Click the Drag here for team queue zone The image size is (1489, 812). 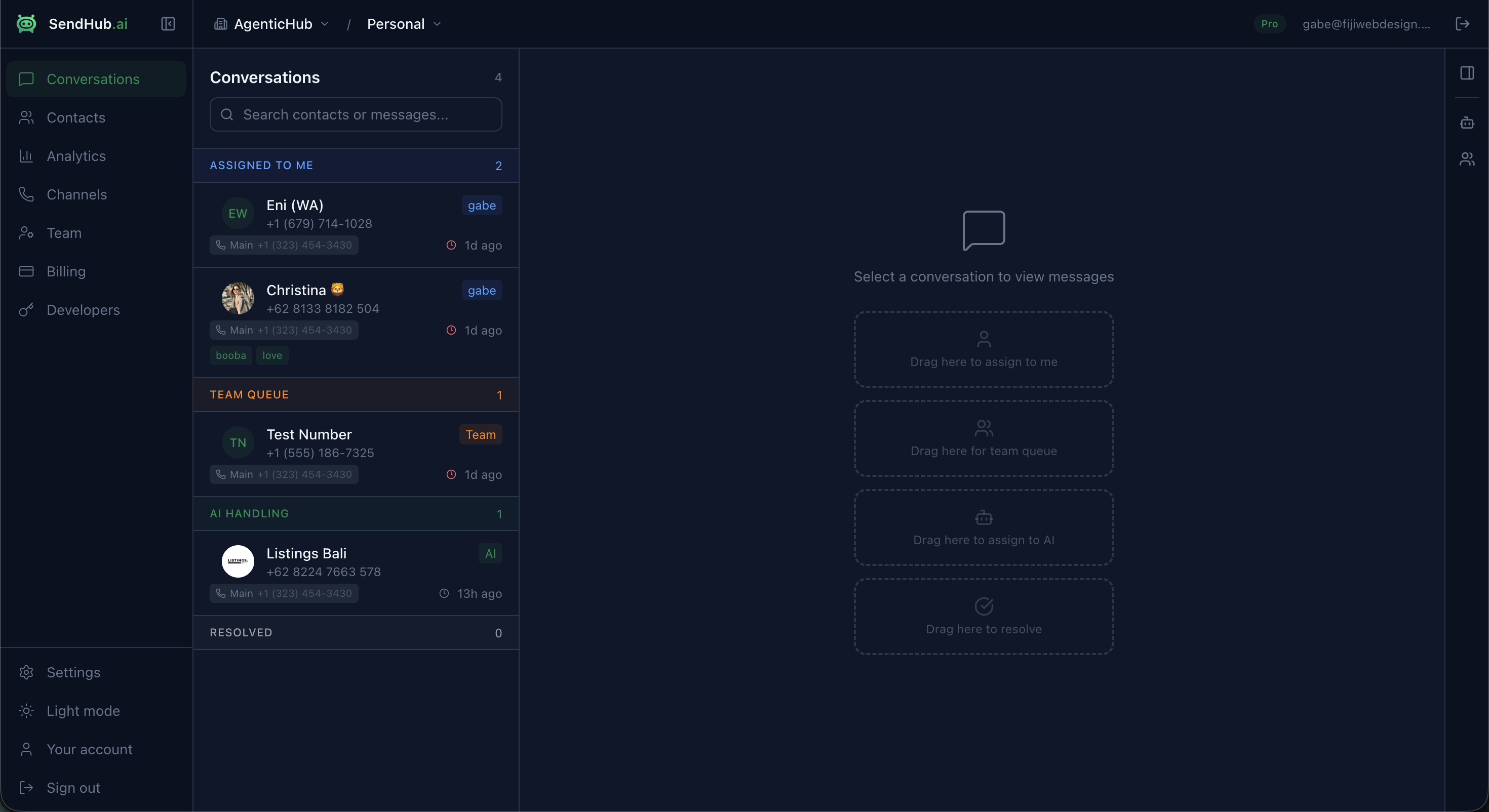983,438
